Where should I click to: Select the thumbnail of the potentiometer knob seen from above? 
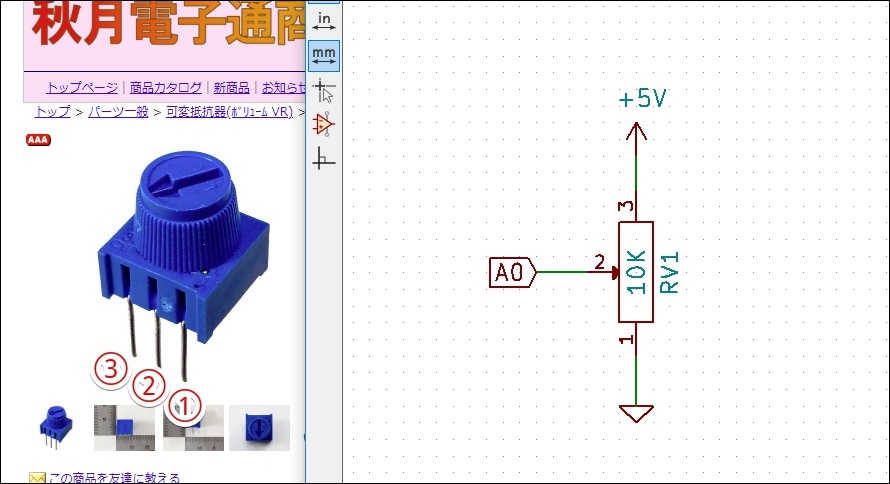(x=259, y=428)
